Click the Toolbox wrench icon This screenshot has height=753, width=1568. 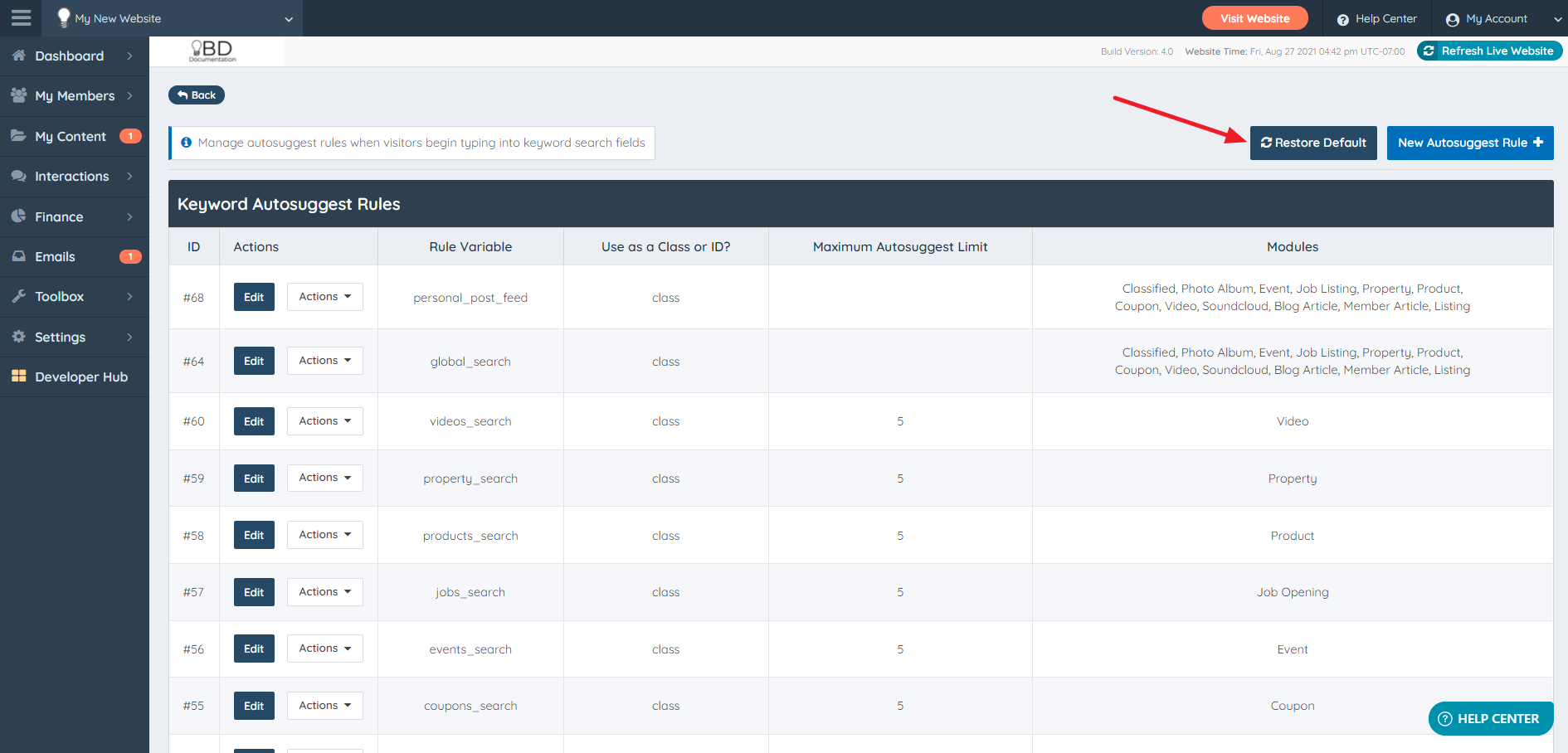[x=18, y=296]
